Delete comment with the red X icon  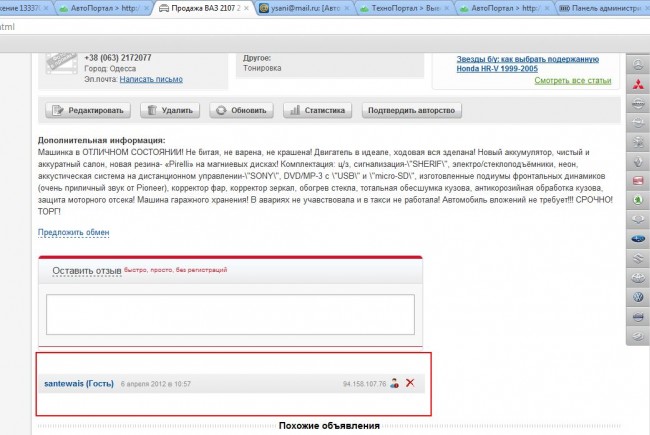tap(410, 383)
